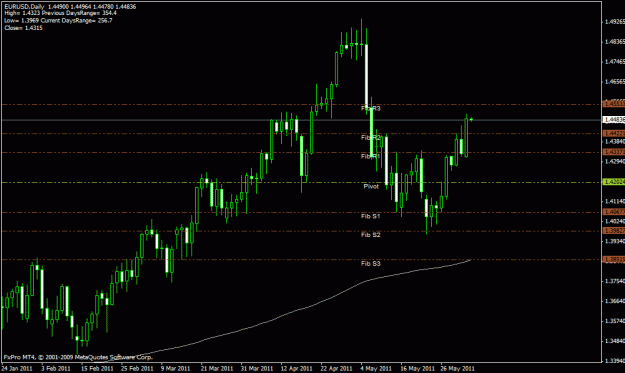Screen dimensions: 625x373
Task: Click the Fib R3 level label
Action: 371,108
